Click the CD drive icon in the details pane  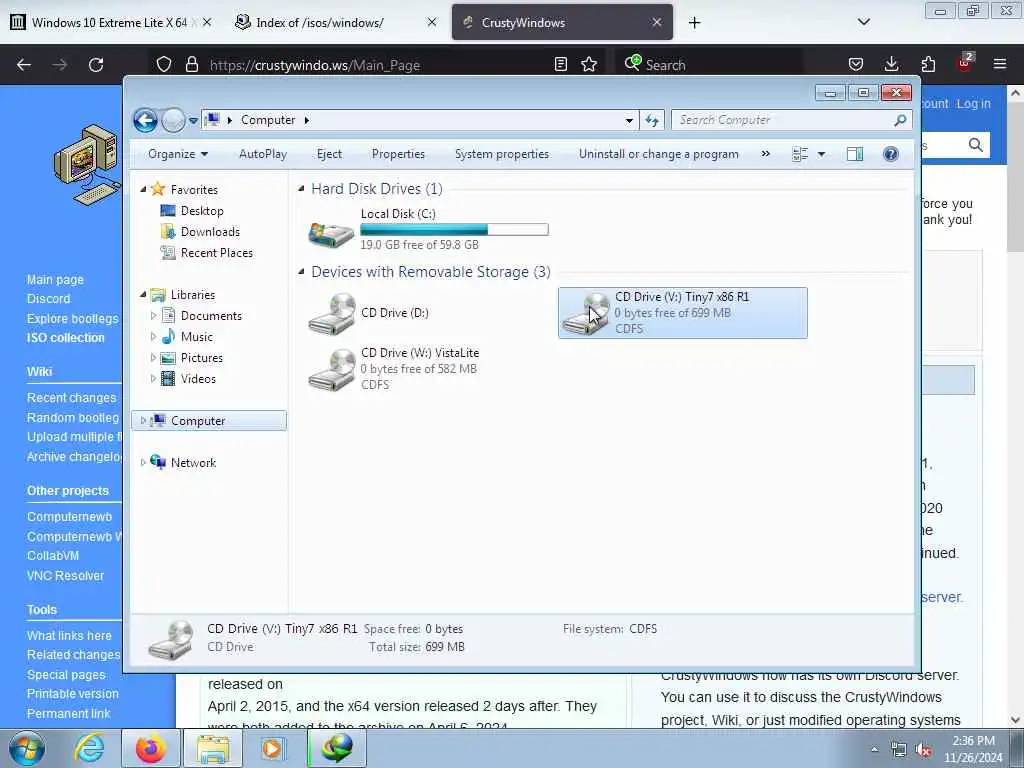[x=170, y=639]
